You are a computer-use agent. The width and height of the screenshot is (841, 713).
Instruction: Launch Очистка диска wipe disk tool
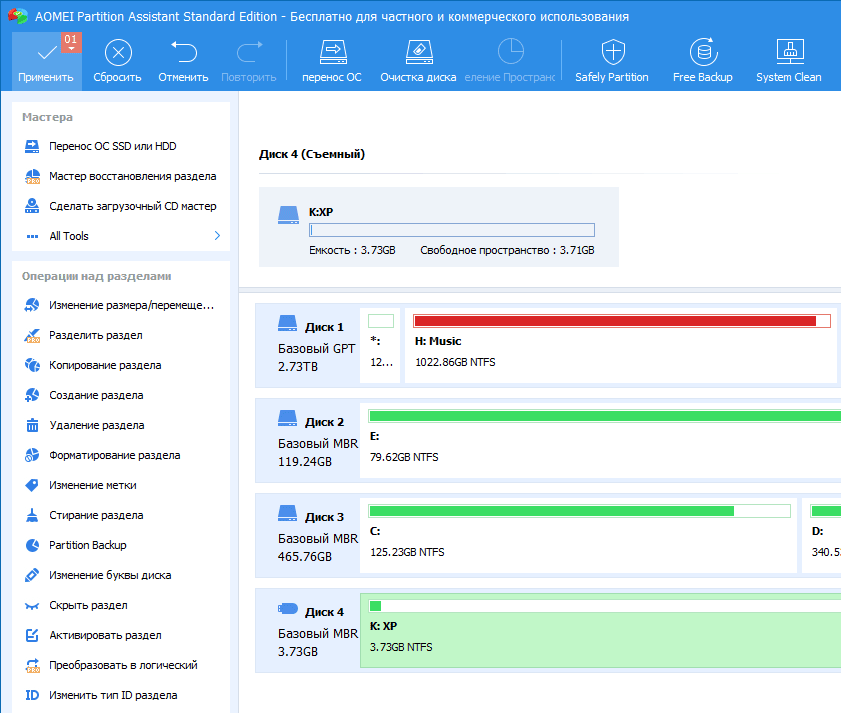click(418, 61)
